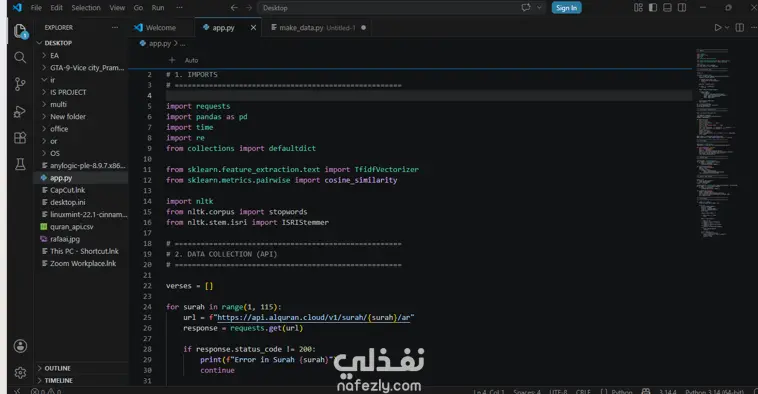Screen dimensions: 758x394
Task: Click the Auto label above code
Action: 191,60
